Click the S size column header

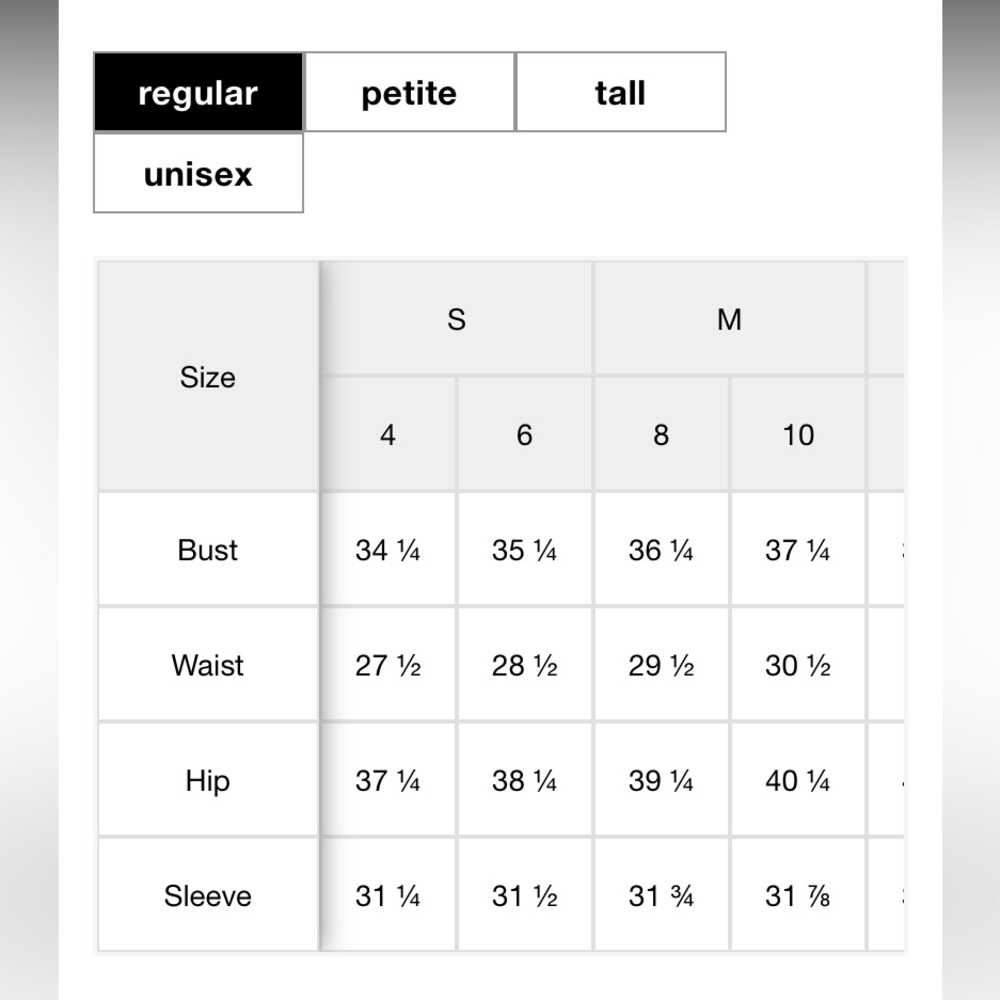coord(457,319)
